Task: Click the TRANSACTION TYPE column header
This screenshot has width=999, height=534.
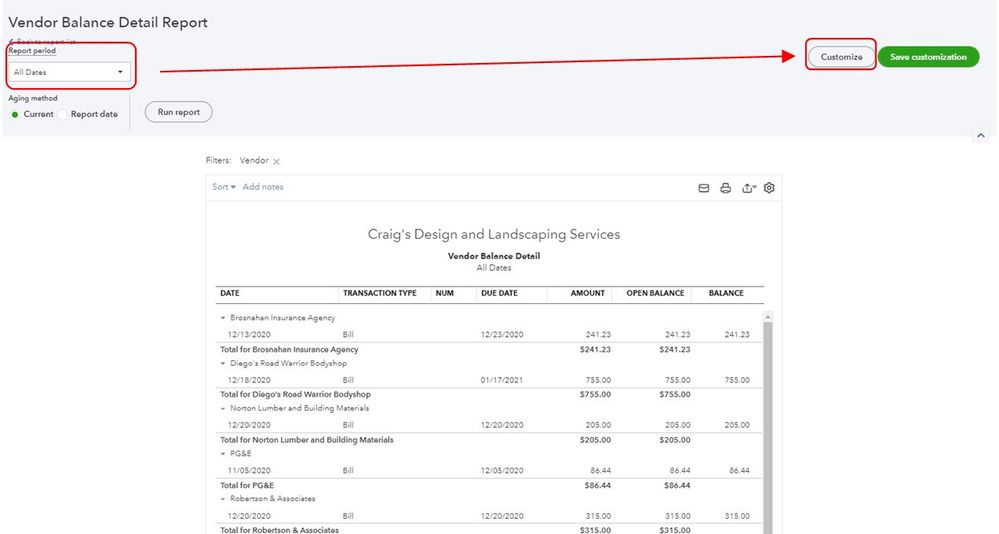Action: (380, 293)
